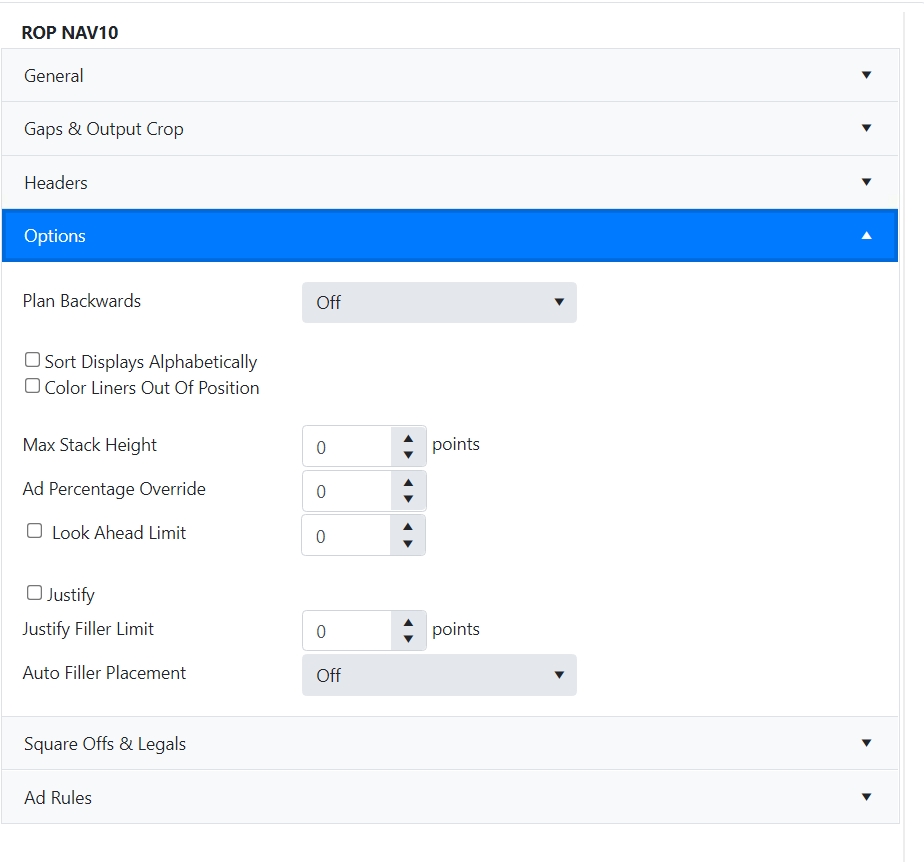Viewport: 924px width, 862px height.
Task: Increase Max Stack Height with up arrow
Action: point(408,438)
